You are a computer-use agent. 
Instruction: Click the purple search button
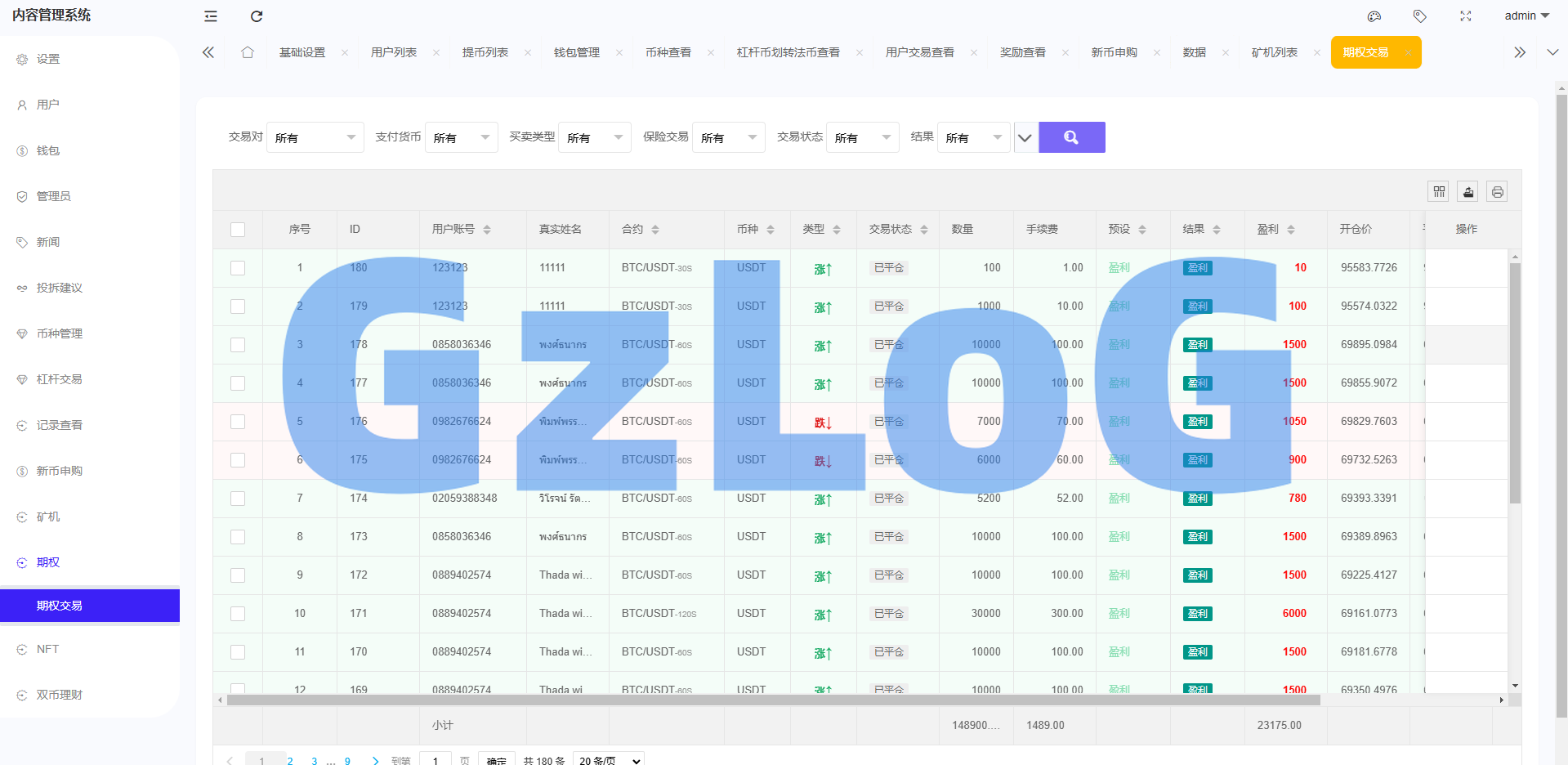coord(1071,137)
